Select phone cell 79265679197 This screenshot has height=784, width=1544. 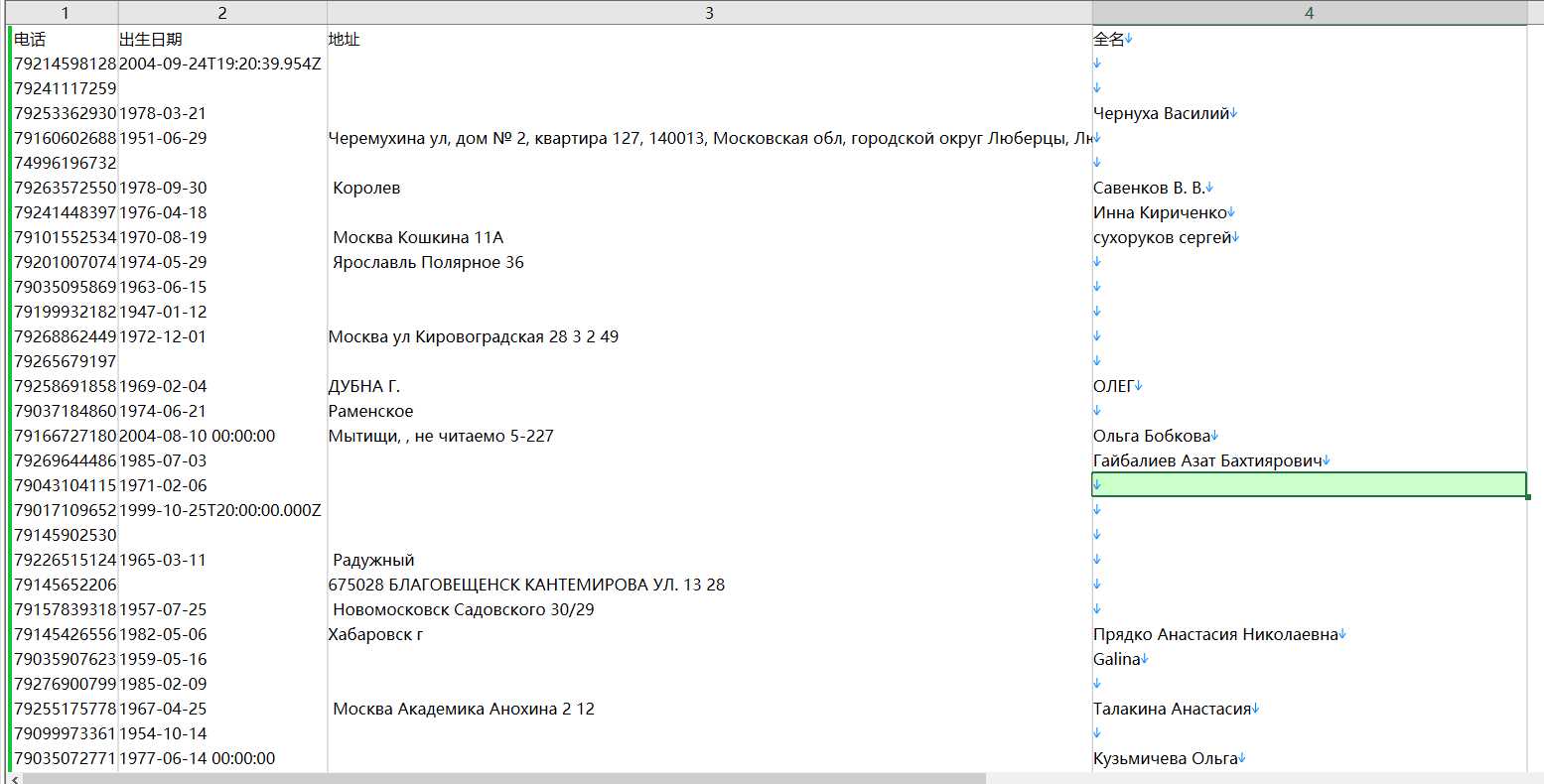pyautogui.click(x=66, y=361)
